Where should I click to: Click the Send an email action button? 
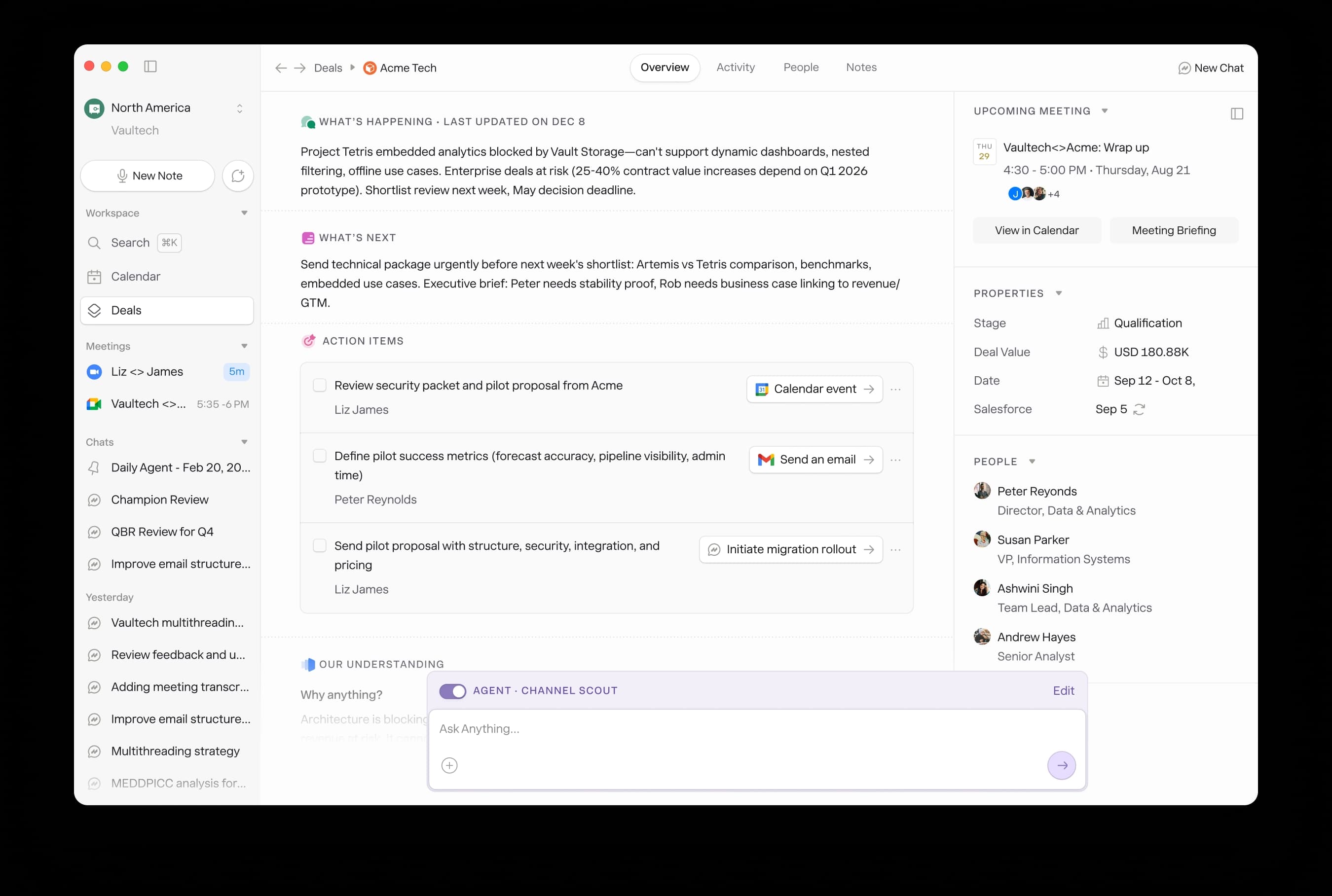click(x=816, y=460)
